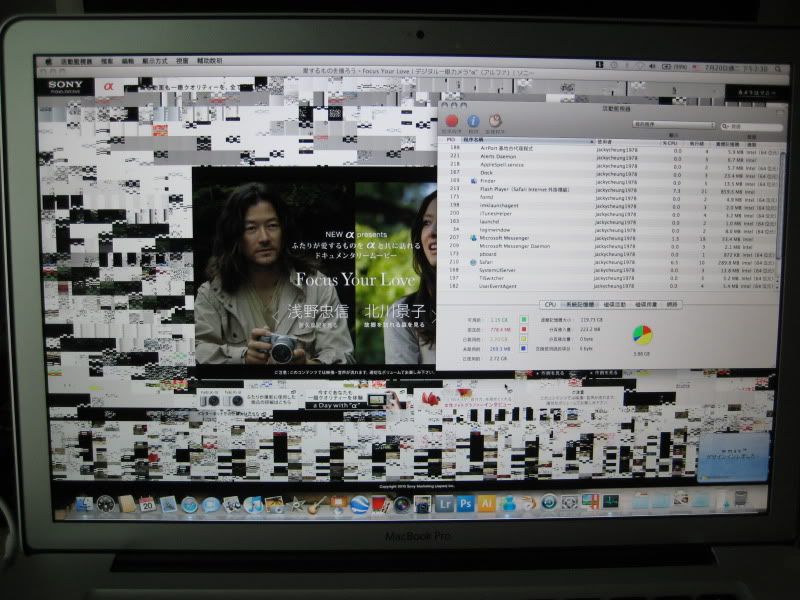The image size is (800, 600).
Task: Open the 顯示方式 menu
Action: click(155, 61)
